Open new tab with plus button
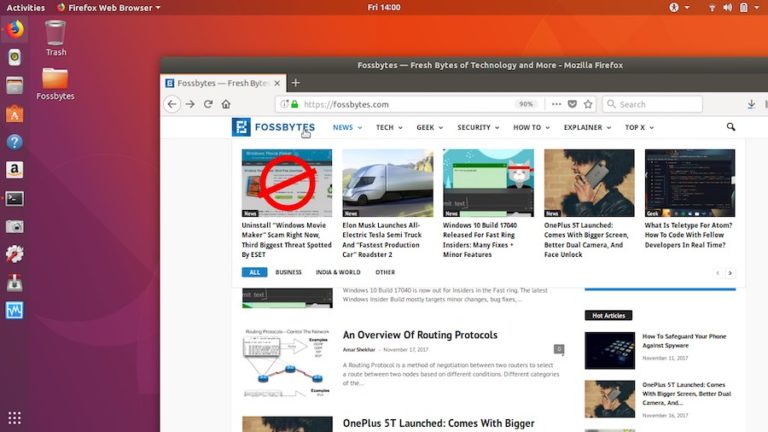Screen dimensions: 768x432 pyautogui.click(x=295, y=83)
